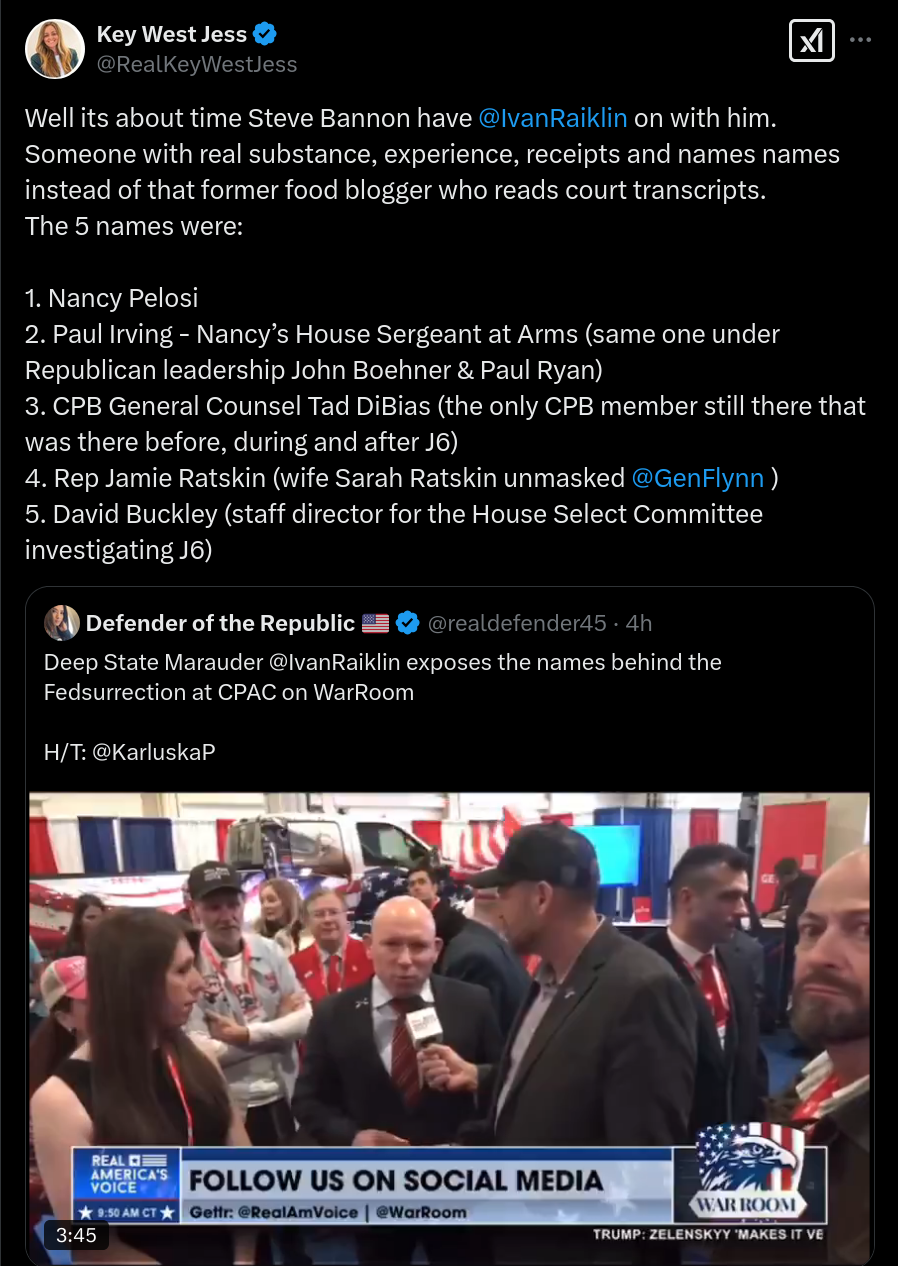Open the Key West Jess display name
The width and height of the screenshot is (898, 1266).
[x=172, y=34]
